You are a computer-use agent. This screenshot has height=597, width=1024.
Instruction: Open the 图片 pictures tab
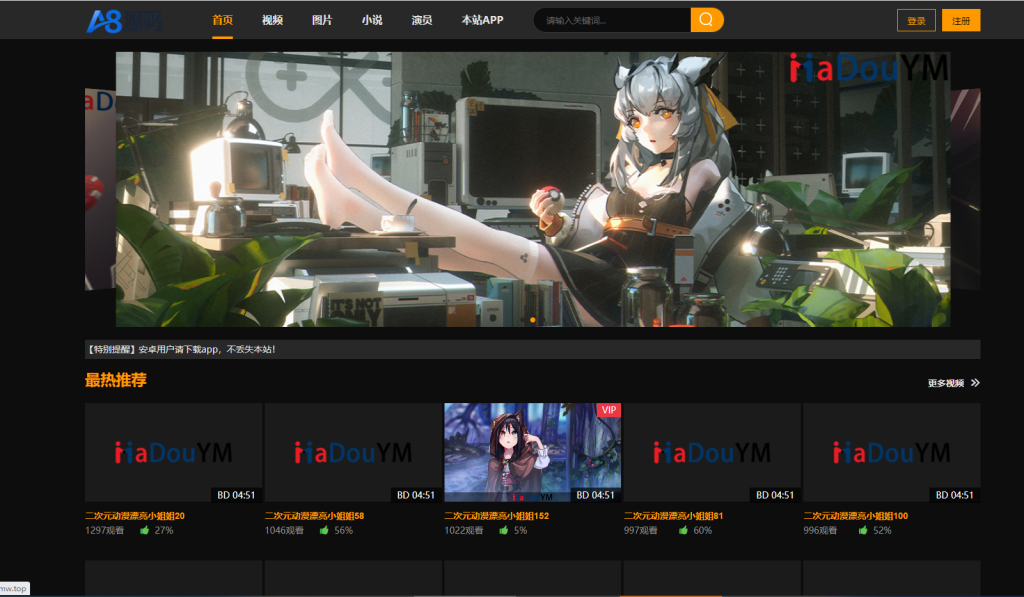click(x=322, y=20)
